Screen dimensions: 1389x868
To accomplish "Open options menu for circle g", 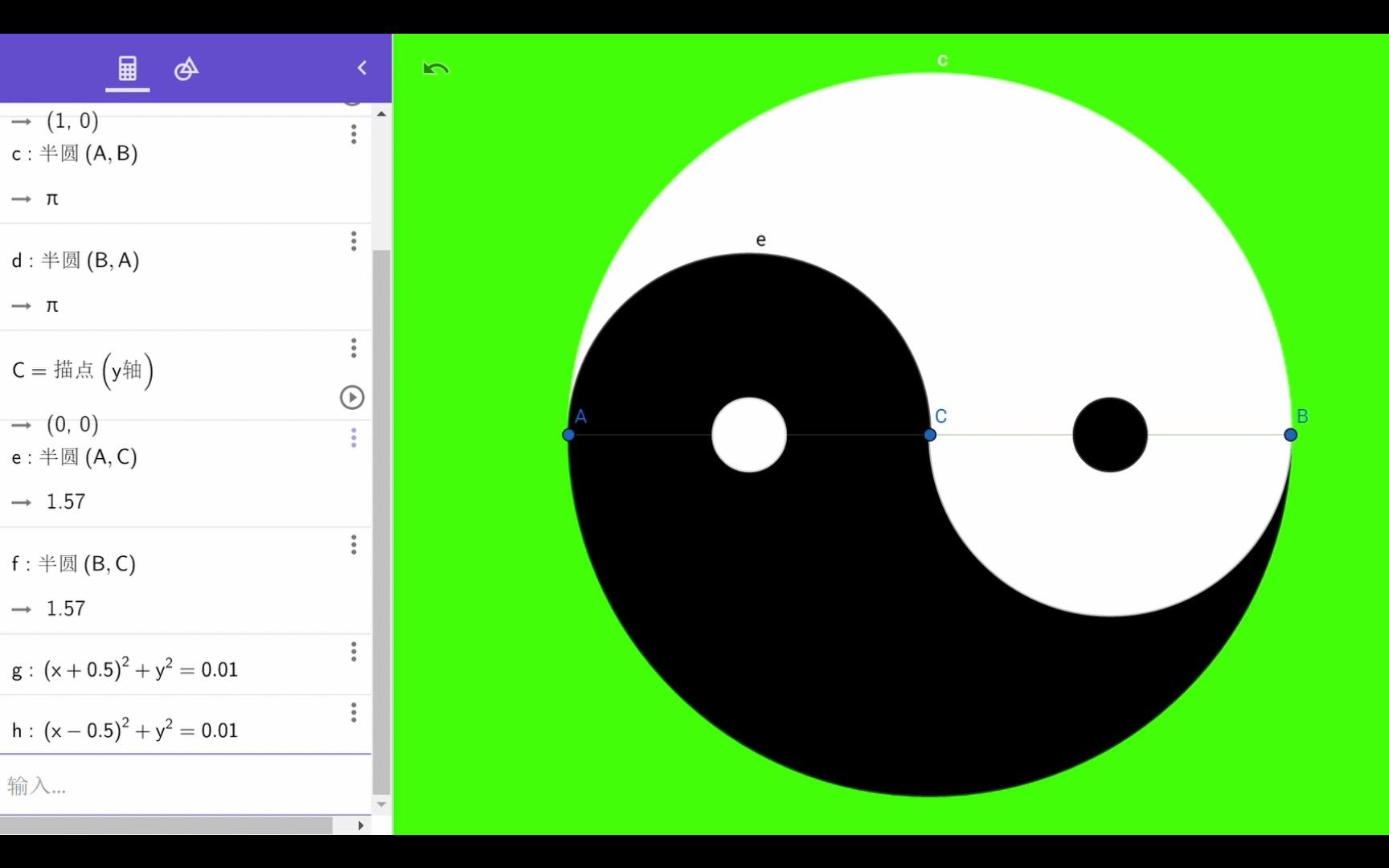I will (x=354, y=652).
